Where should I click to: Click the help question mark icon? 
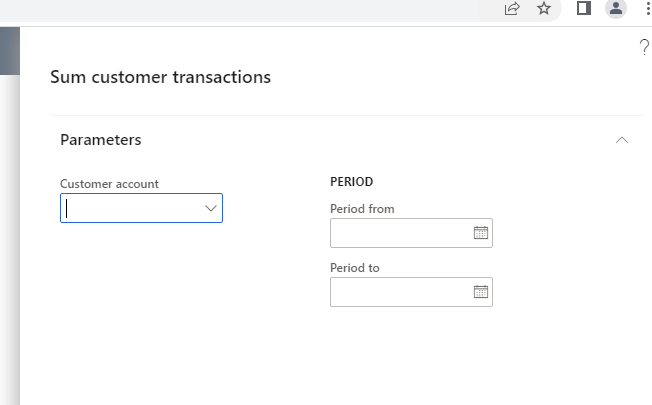(644, 47)
